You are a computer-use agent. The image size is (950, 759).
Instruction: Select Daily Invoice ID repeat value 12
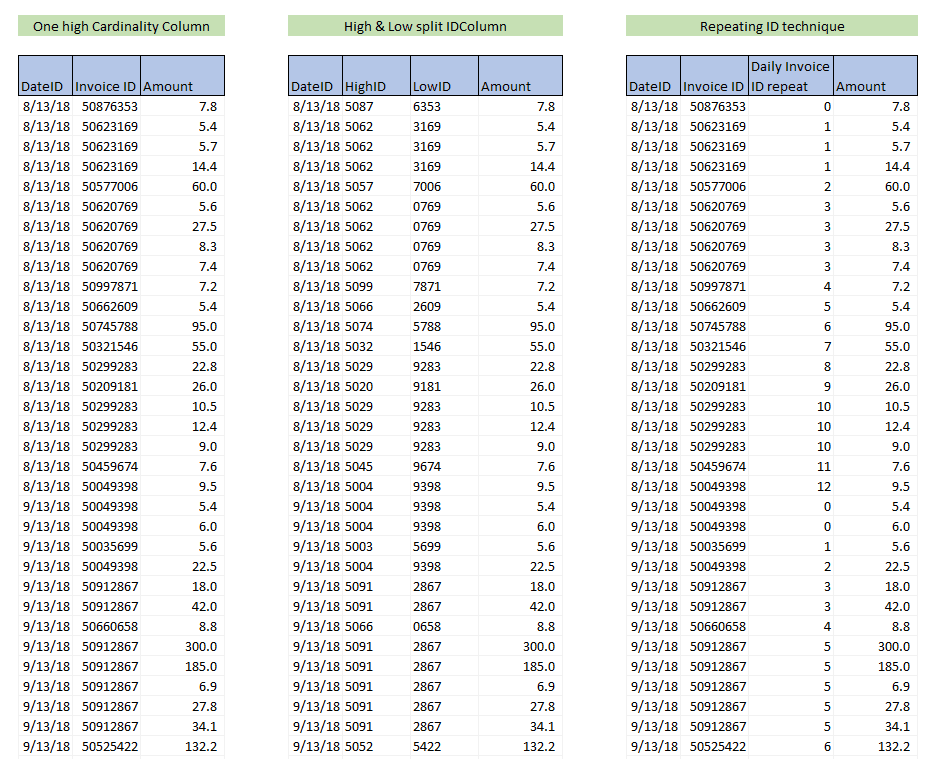click(x=791, y=486)
